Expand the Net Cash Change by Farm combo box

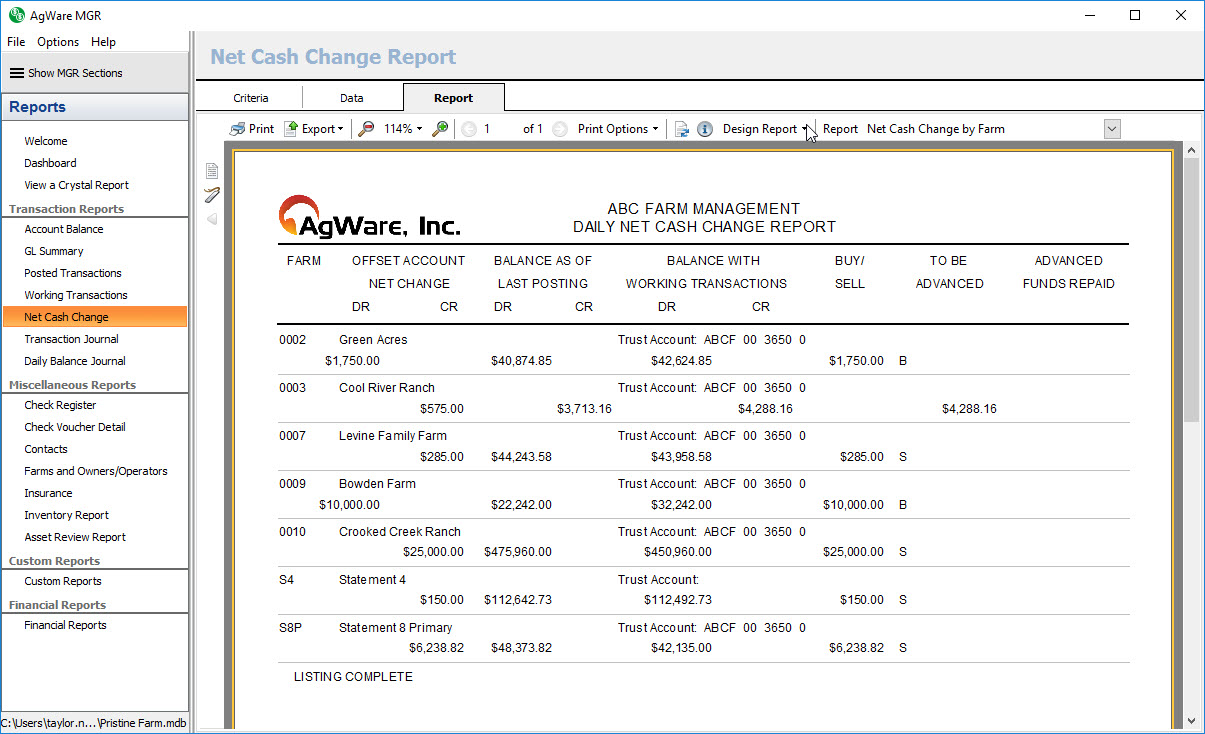1112,129
